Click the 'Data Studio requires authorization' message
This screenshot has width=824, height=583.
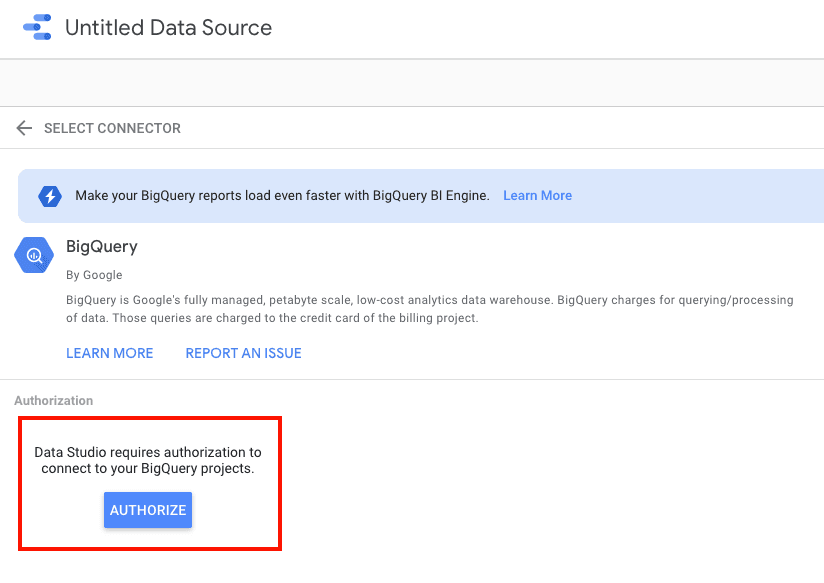148,460
